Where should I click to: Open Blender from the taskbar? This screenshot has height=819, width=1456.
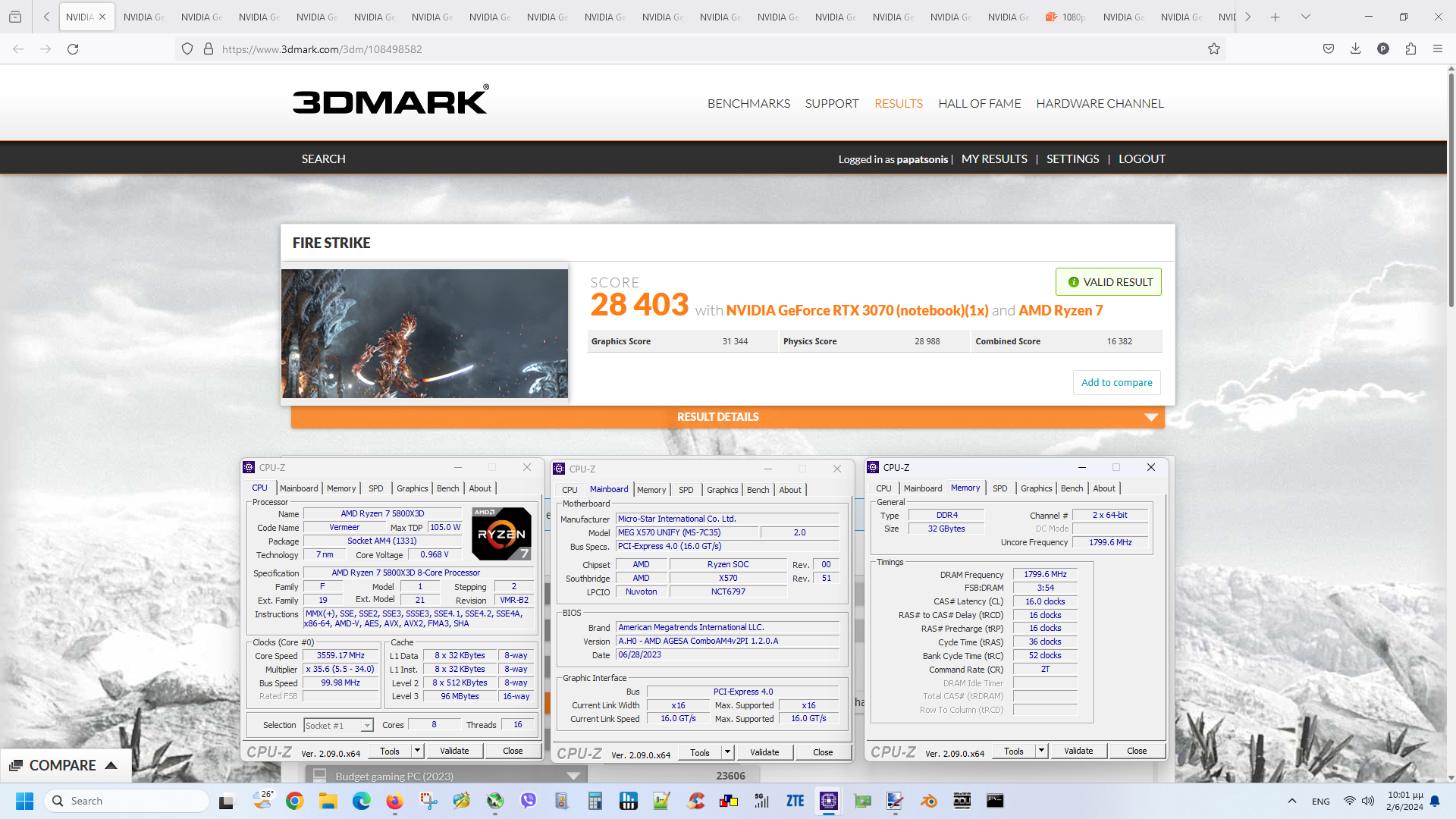[929, 801]
